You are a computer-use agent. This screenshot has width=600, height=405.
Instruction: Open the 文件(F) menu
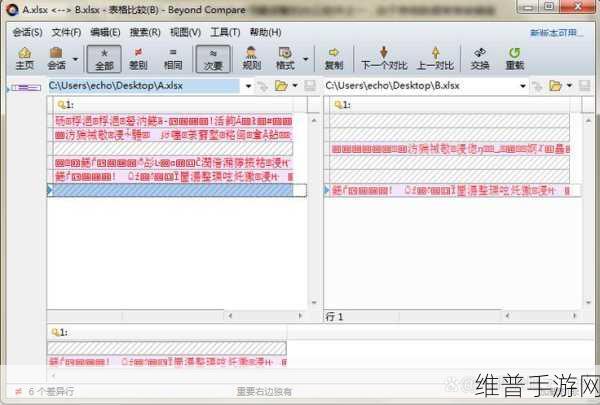pyautogui.click(x=66, y=33)
